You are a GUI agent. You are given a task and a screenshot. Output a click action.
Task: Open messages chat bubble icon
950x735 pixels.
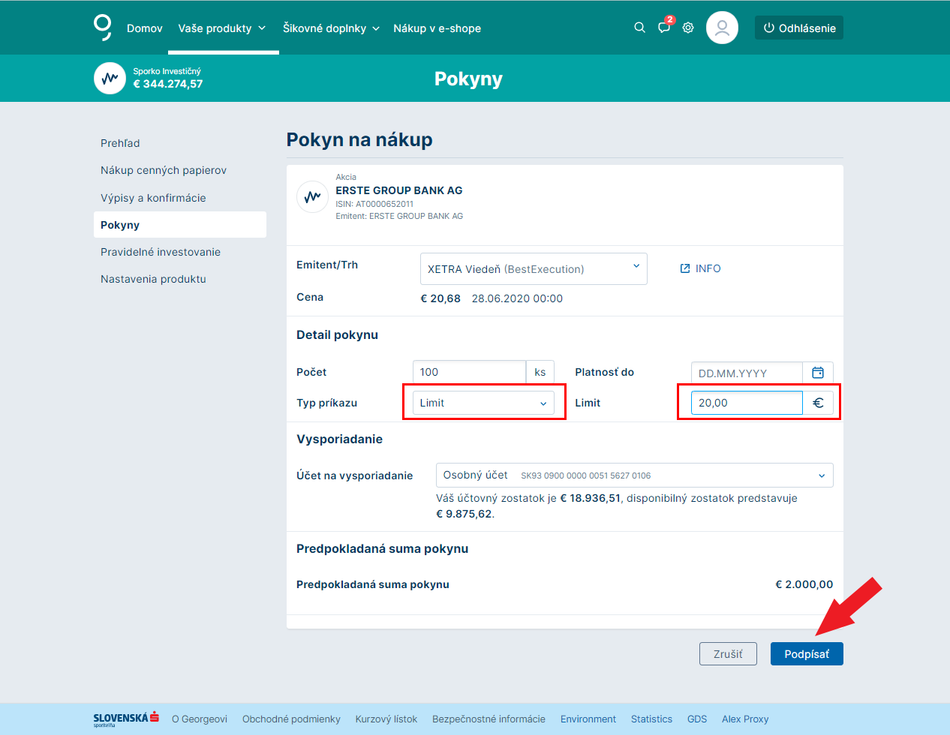(664, 28)
